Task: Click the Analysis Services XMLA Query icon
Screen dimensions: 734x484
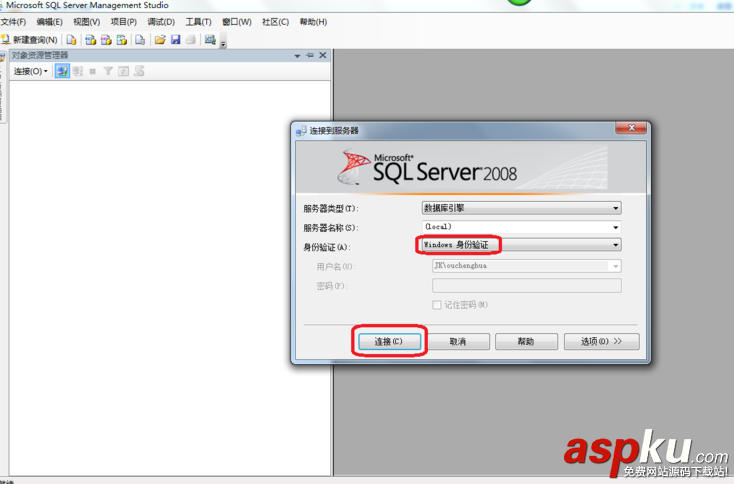Action: click(x=122, y=40)
